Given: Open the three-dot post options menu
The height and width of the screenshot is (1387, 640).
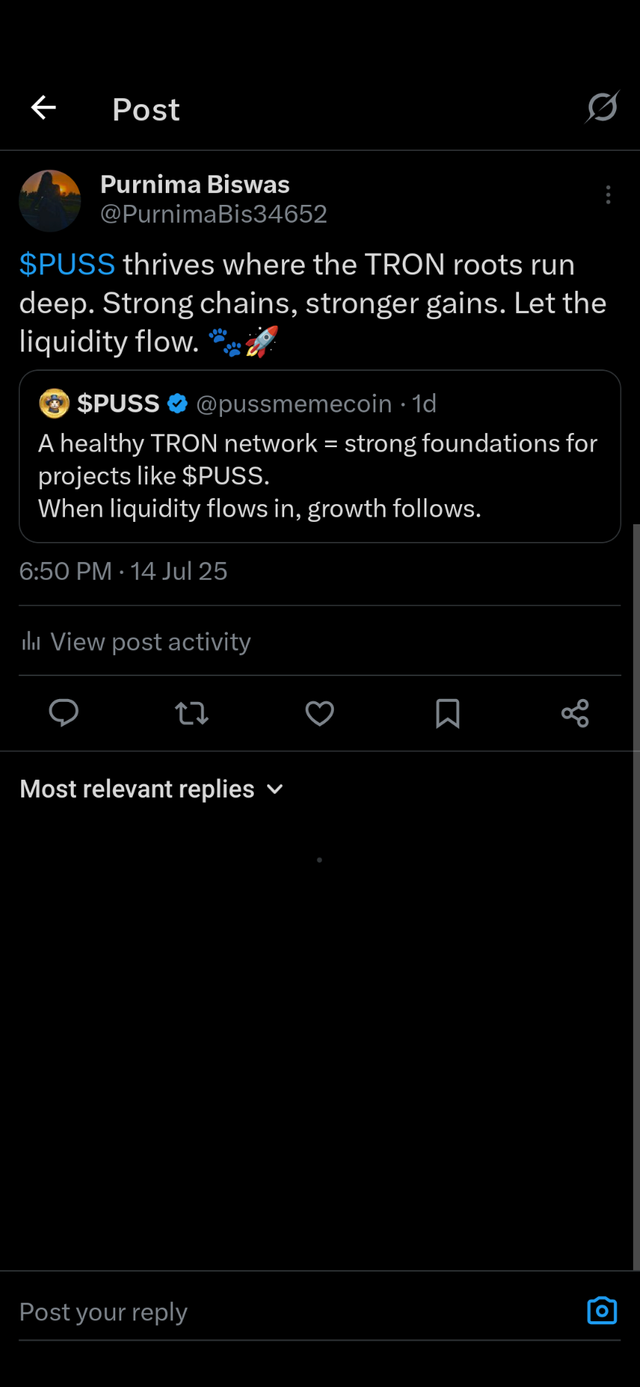Looking at the screenshot, I should 608,195.
